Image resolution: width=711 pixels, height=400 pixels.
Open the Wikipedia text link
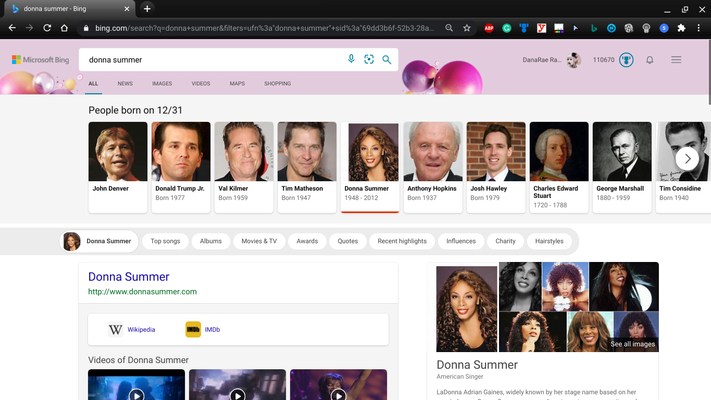point(141,330)
